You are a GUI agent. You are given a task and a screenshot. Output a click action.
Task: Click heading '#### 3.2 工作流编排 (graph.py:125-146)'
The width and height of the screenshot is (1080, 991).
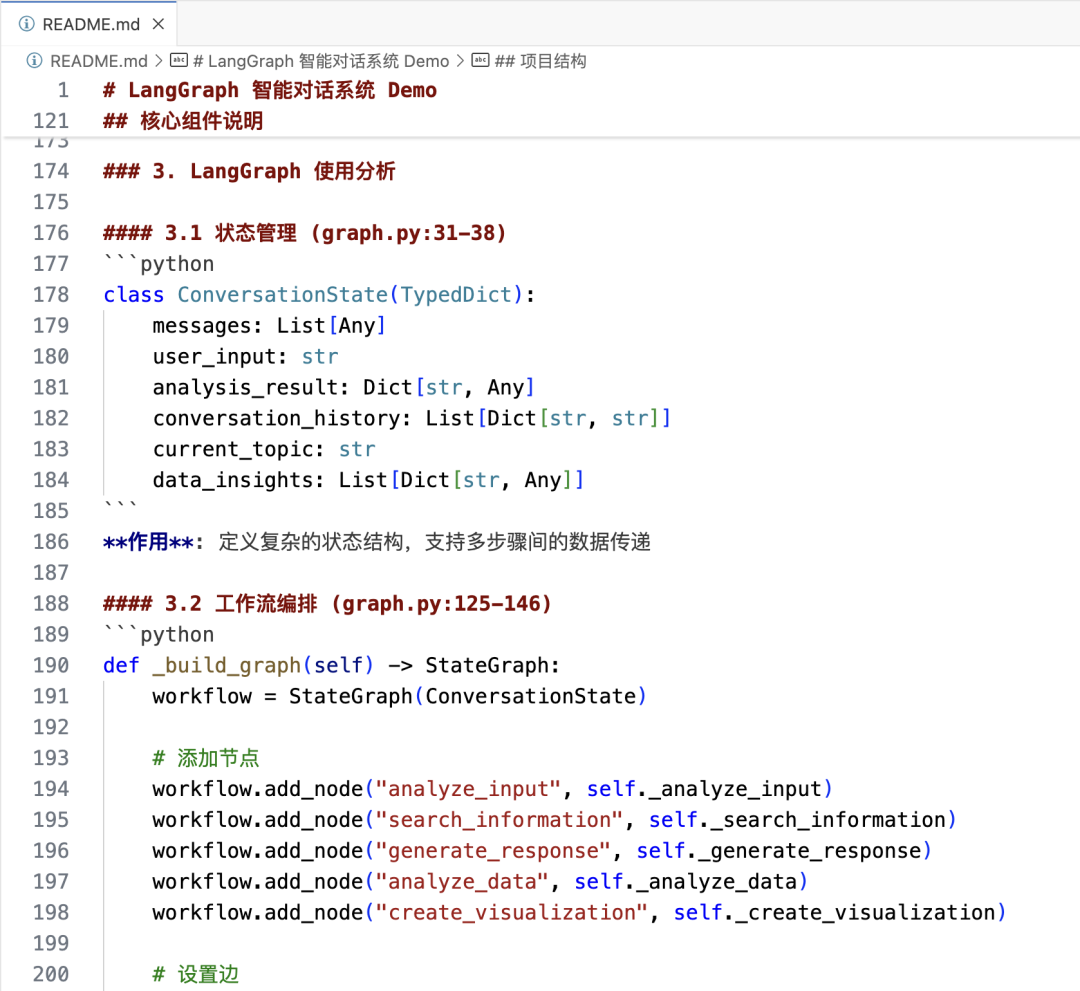pyautogui.click(x=327, y=603)
